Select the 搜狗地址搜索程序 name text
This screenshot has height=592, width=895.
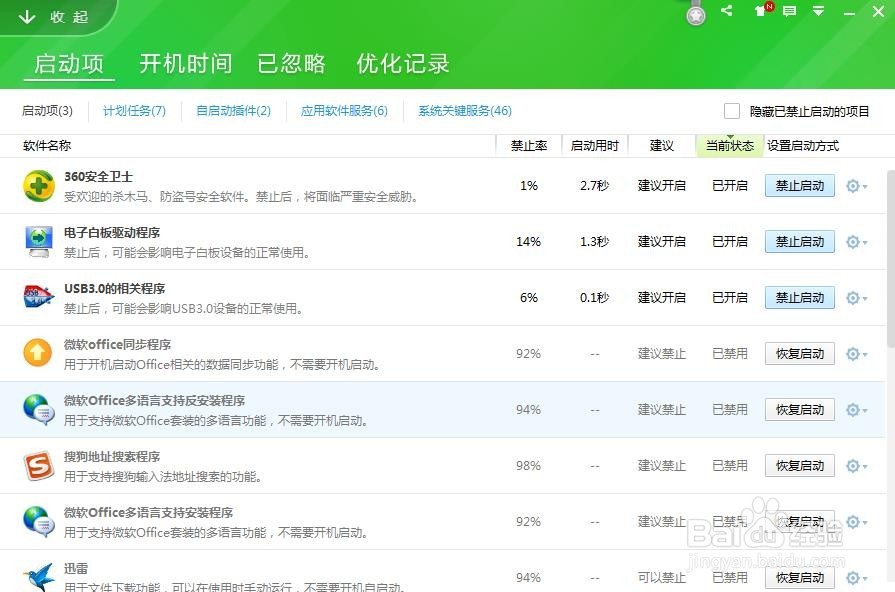point(112,456)
